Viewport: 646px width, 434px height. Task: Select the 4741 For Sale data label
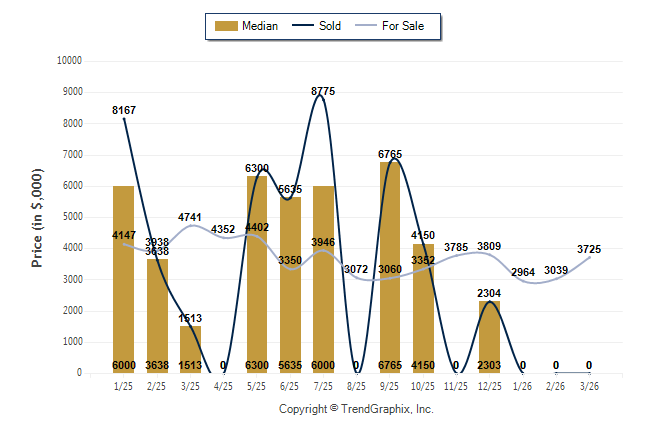(x=190, y=217)
